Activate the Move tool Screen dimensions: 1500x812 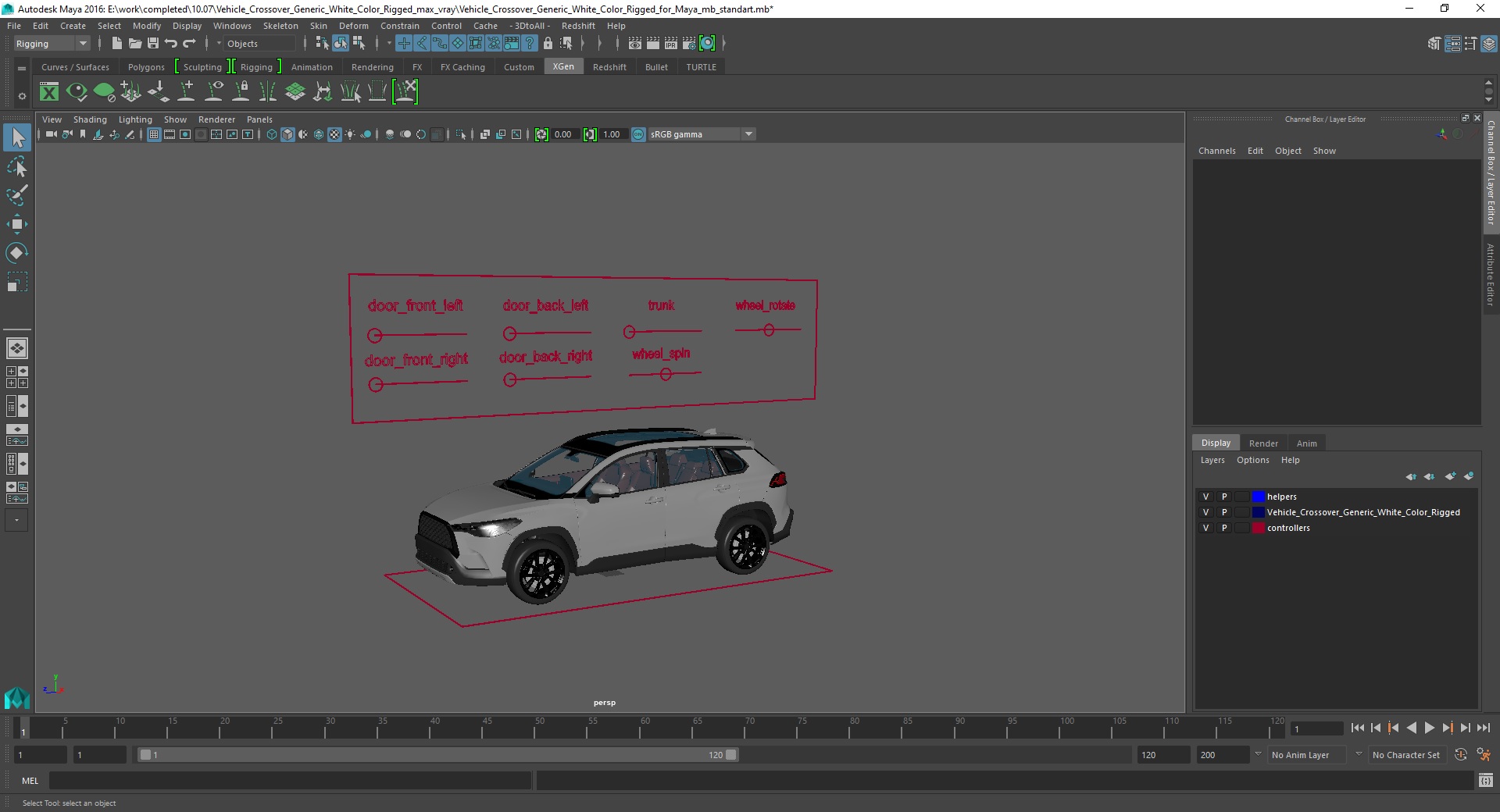click(x=17, y=224)
